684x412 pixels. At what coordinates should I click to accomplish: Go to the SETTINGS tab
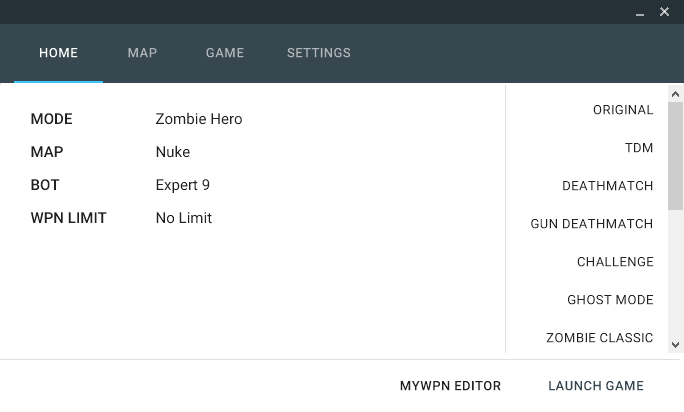tap(318, 53)
